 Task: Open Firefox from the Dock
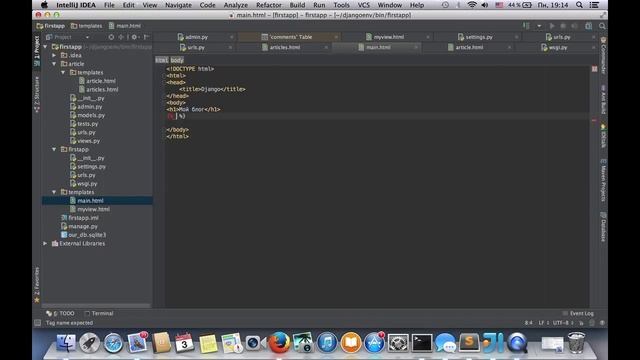(279, 342)
